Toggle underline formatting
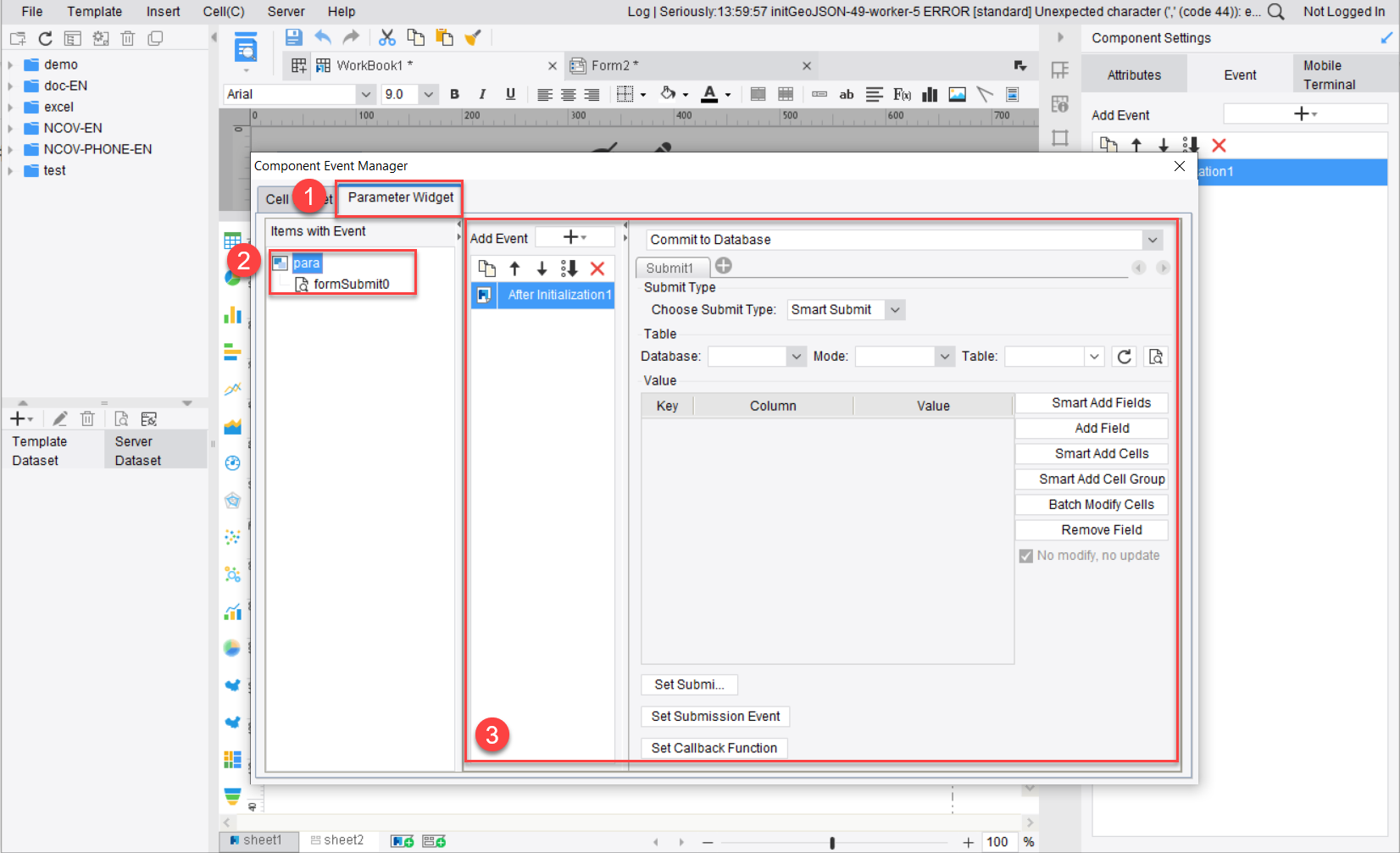This screenshot has height=853, width=1400. 510,94
